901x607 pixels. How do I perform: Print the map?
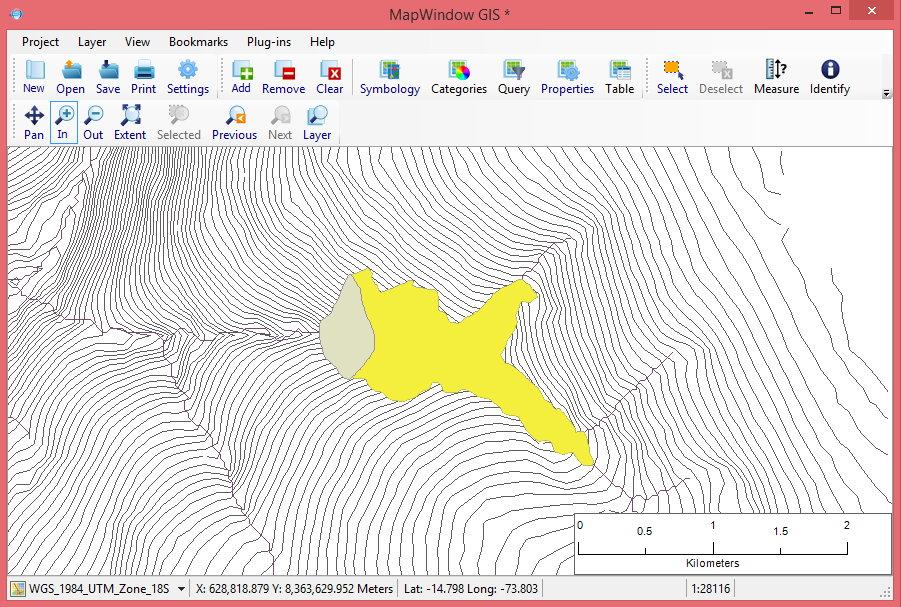click(x=144, y=76)
